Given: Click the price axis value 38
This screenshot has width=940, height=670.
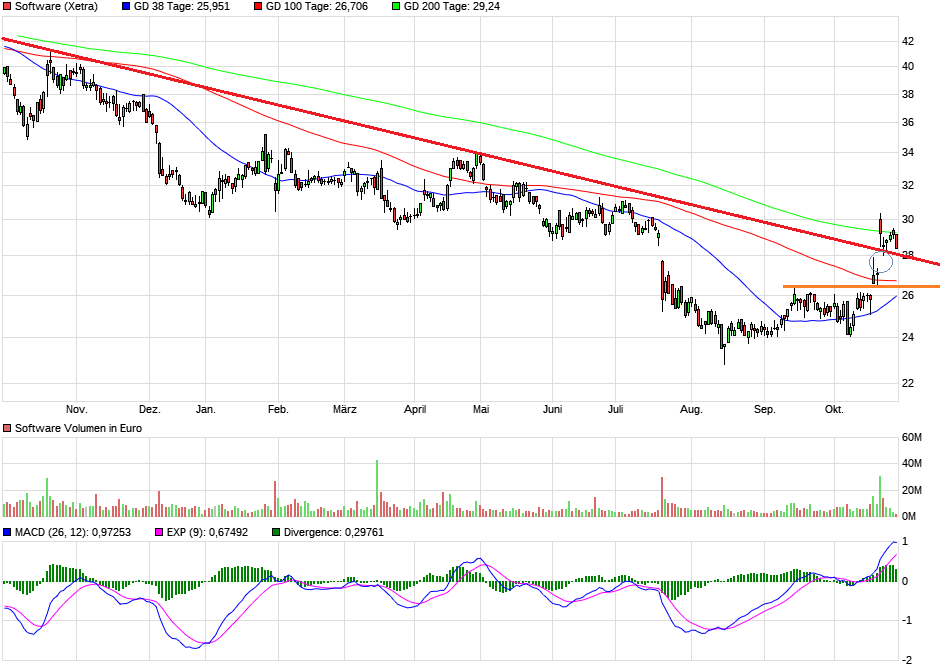Looking at the screenshot, I should [x=908, y=95].
